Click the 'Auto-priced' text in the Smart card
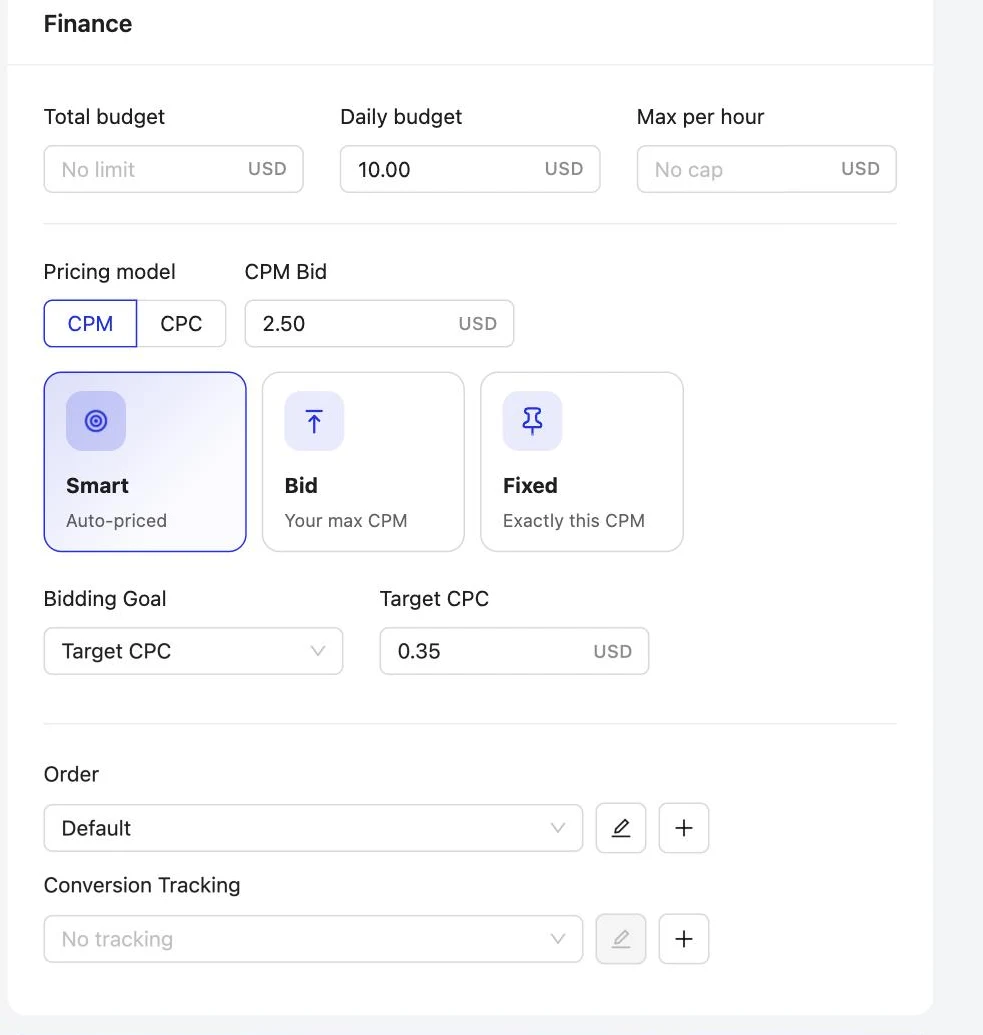Viewport: 983px width, 1035px height. pos(116,521)
